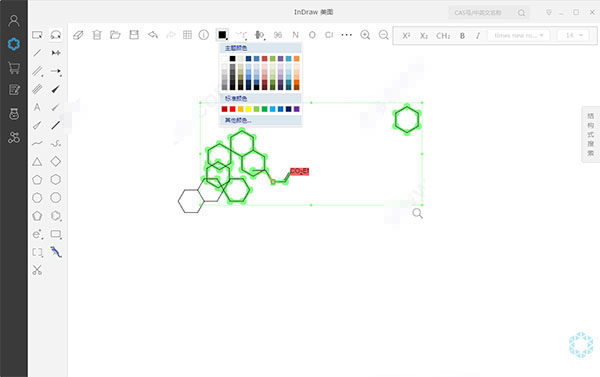Pick the scissors tool in left panel

click(x=37, y=270)
